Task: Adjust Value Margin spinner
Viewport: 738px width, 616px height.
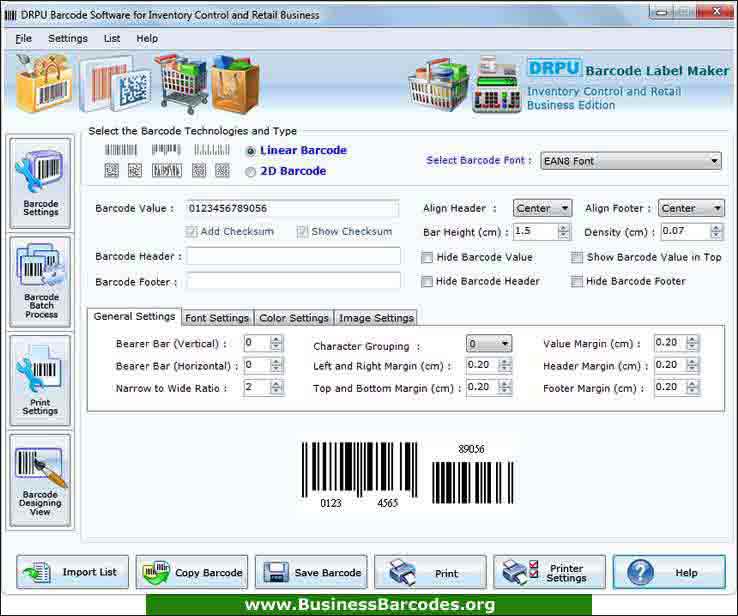Action: click(x=691, y=343)
